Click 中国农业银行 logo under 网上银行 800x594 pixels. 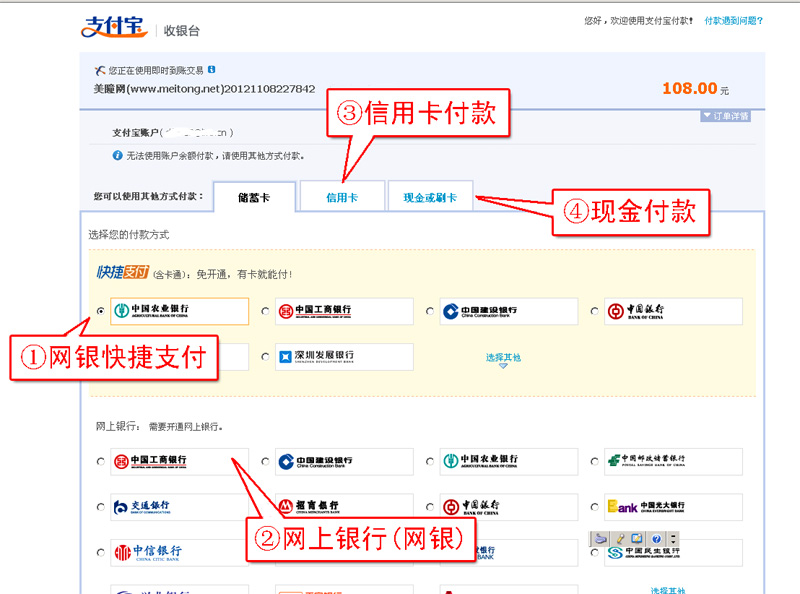(509, 462)
